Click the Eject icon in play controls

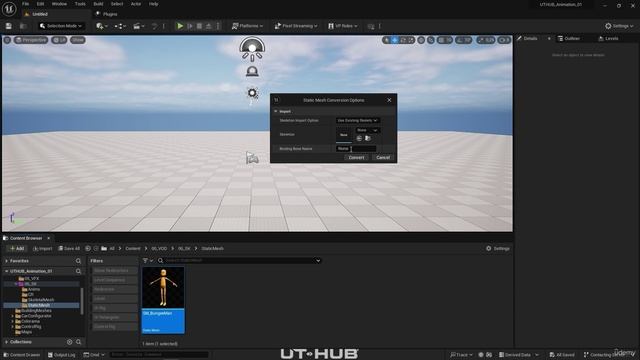point(209,26)
